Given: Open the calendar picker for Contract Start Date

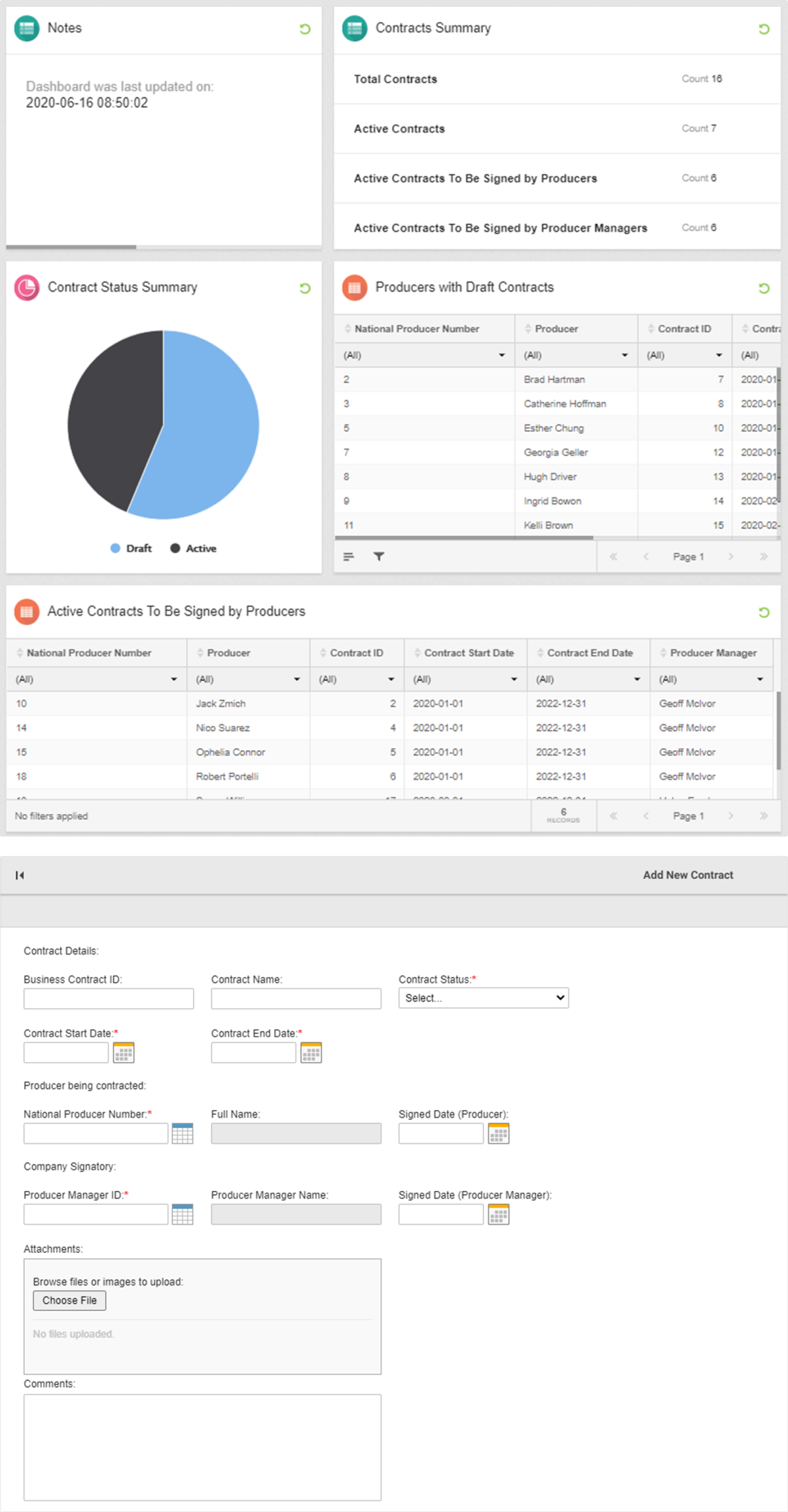Looking at the screenshot, I should (x=124, y=1052).
